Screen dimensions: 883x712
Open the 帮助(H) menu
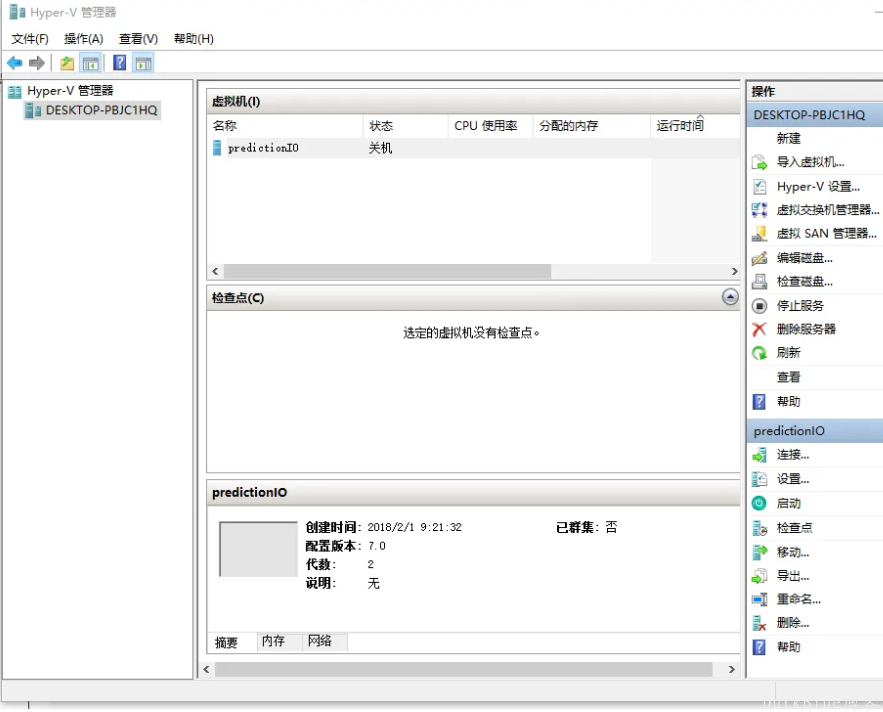tap(193, 39)
